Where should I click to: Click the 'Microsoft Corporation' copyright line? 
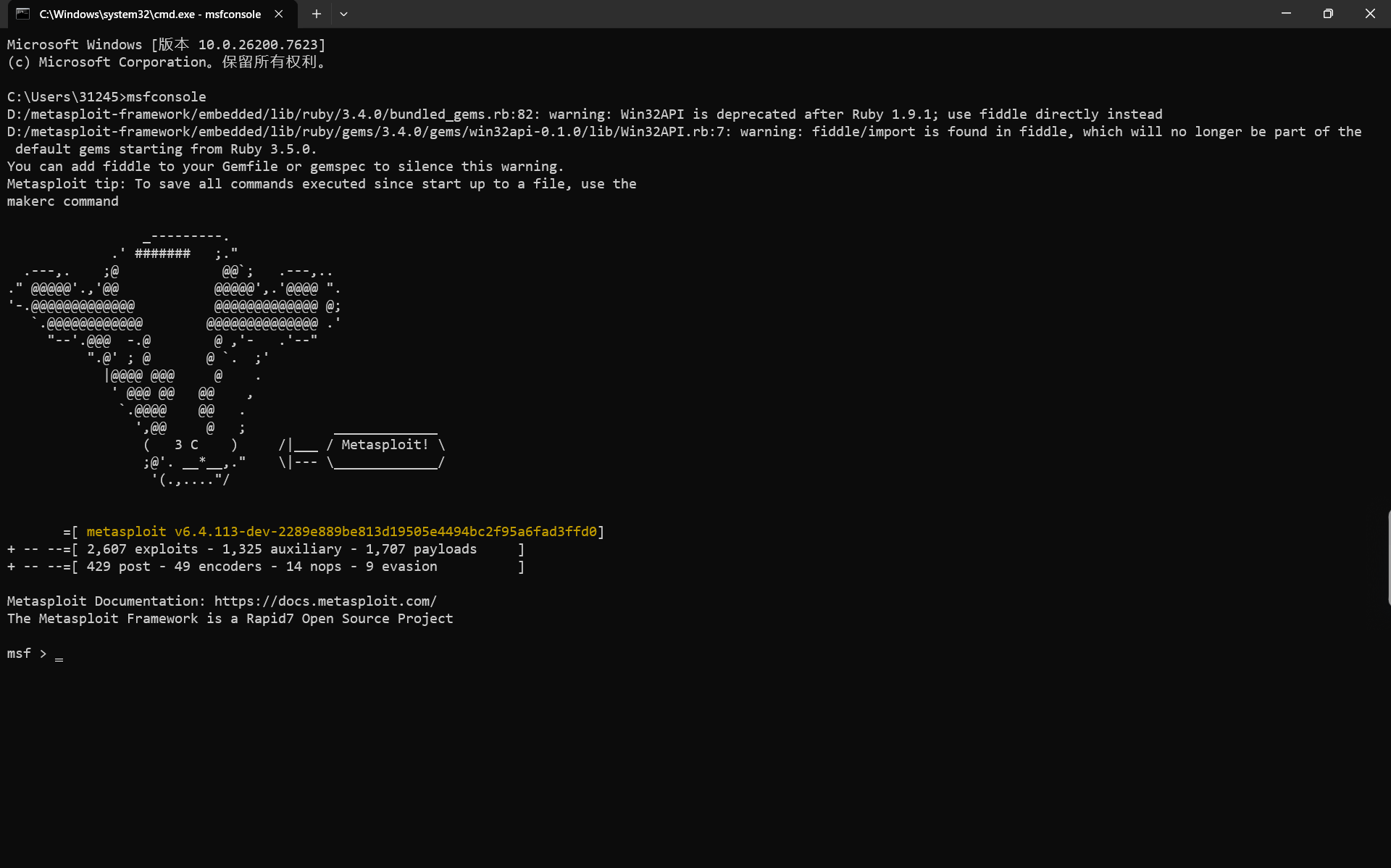tap(166, 62)
